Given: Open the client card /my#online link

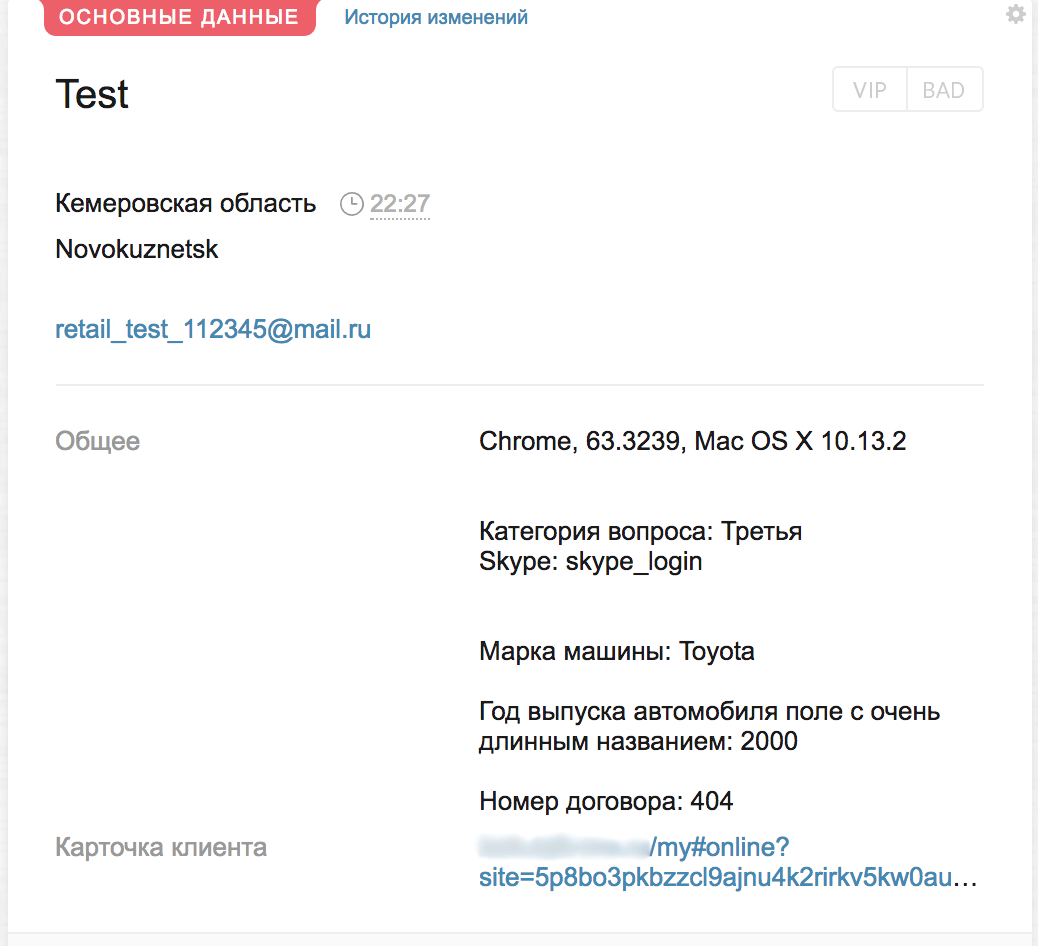Looking at the screenshot, I should click(x=728, y=862).
